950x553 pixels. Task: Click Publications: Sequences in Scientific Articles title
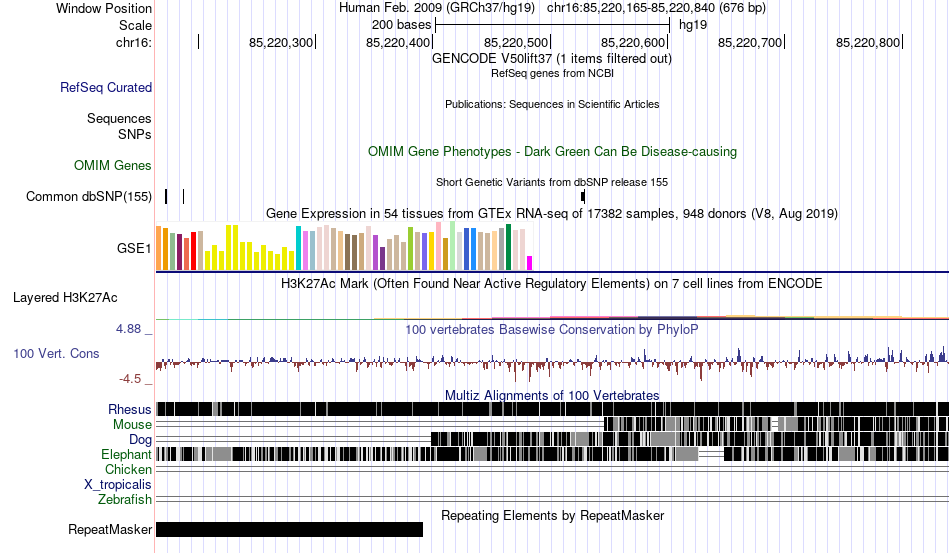(x=552, y=104)
